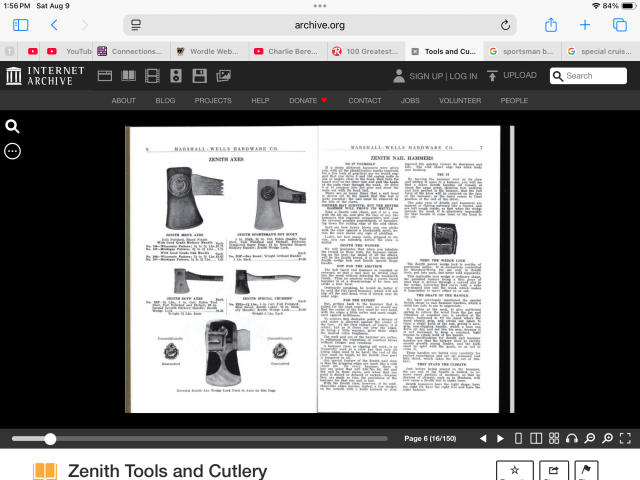Open the PEOPLE menu item
Screen dimensions: 640x480
click(x=514, y=100)
